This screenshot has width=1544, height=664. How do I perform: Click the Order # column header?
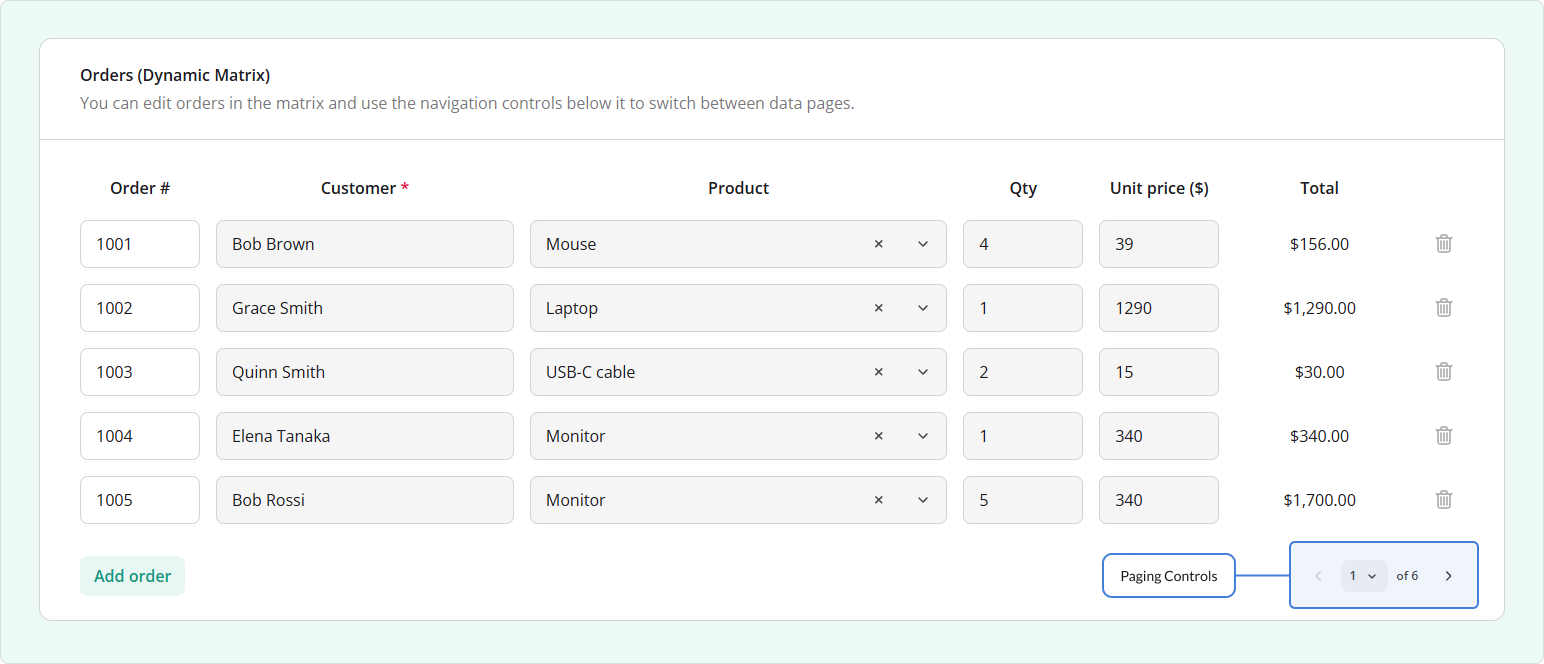pyautogui.click(x=140, y=188)
